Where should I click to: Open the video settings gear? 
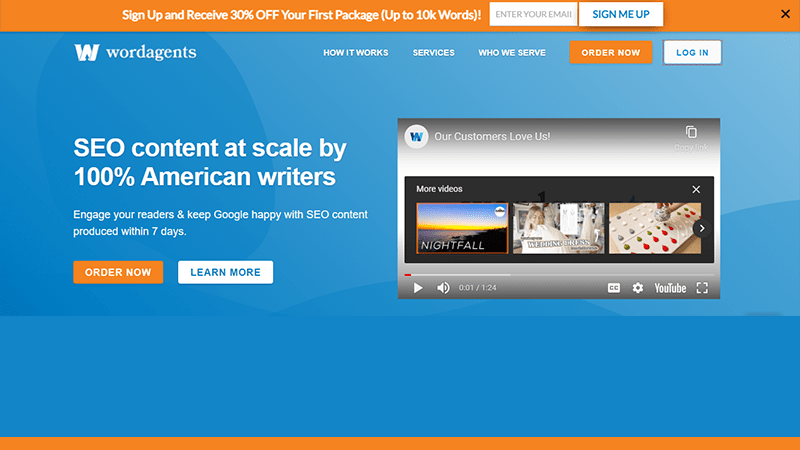pos(638,288)
